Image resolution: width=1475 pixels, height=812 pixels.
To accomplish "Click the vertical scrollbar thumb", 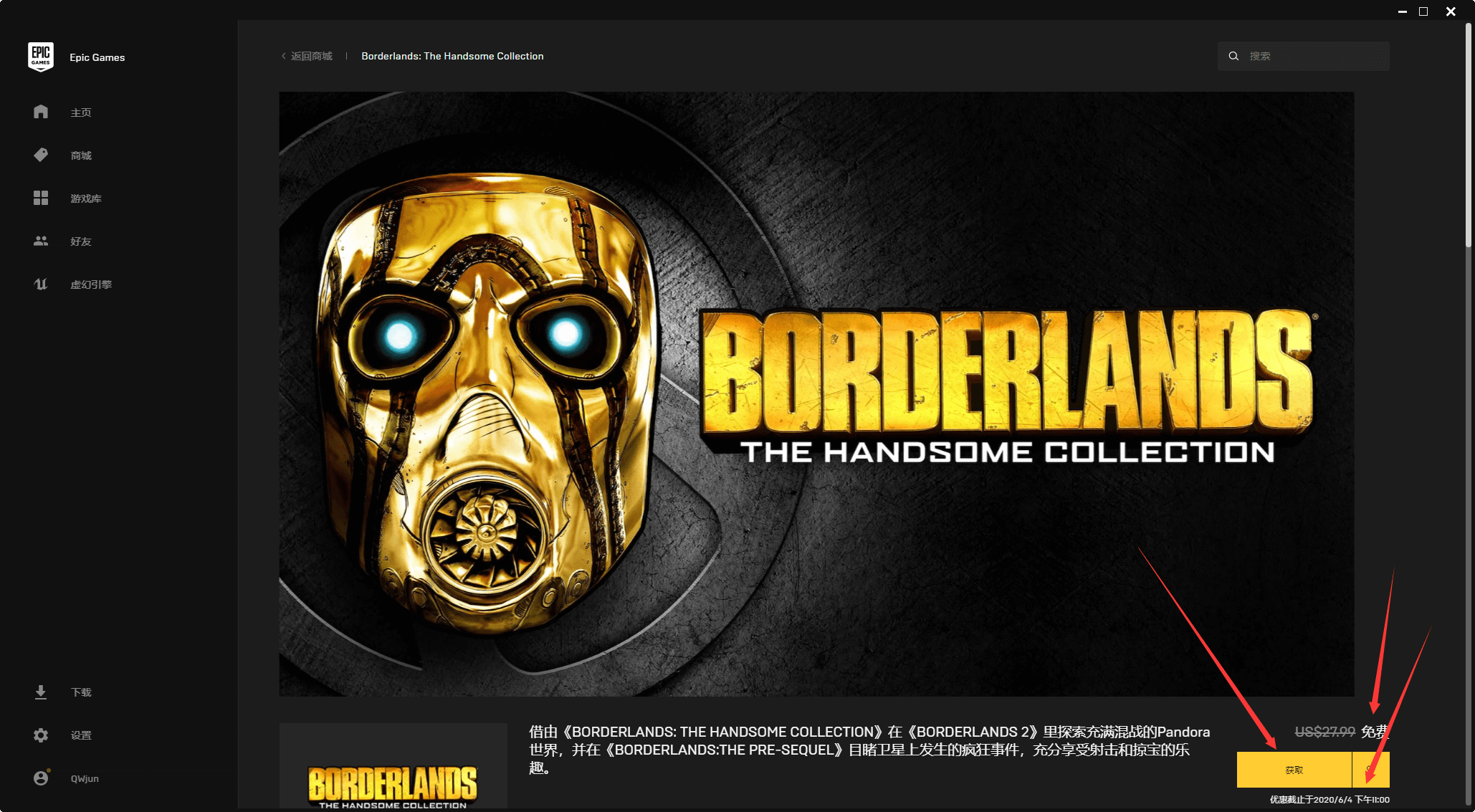I will [x=1469, y=135].
